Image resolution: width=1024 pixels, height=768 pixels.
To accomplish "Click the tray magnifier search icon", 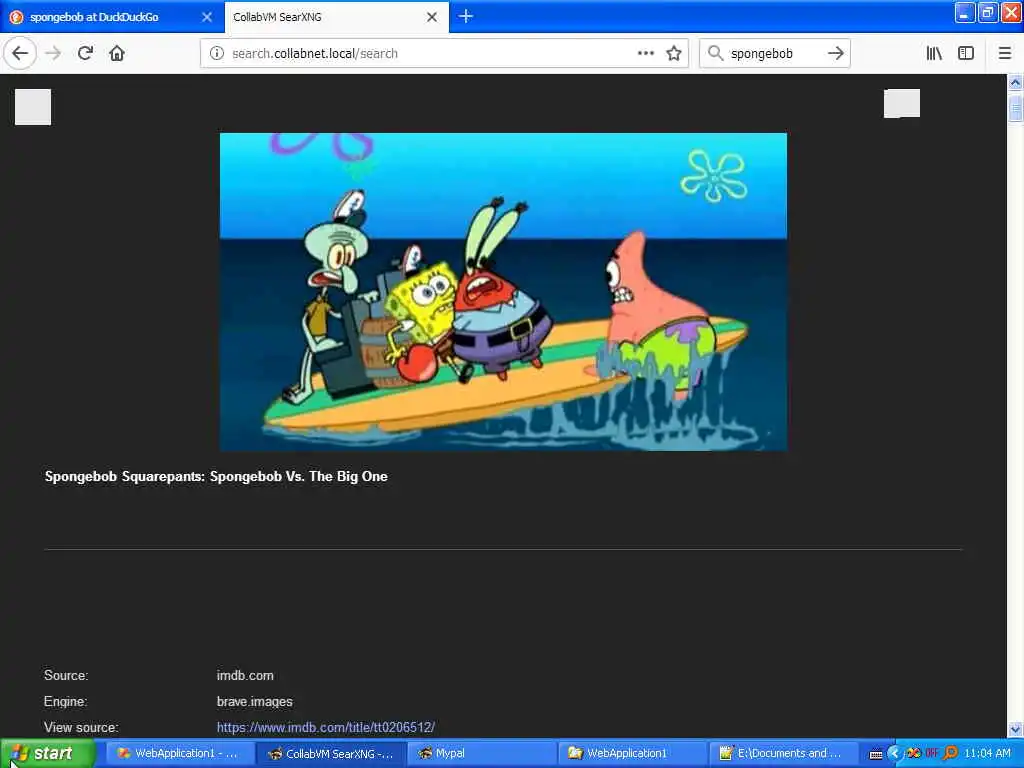I will (951, 754).
